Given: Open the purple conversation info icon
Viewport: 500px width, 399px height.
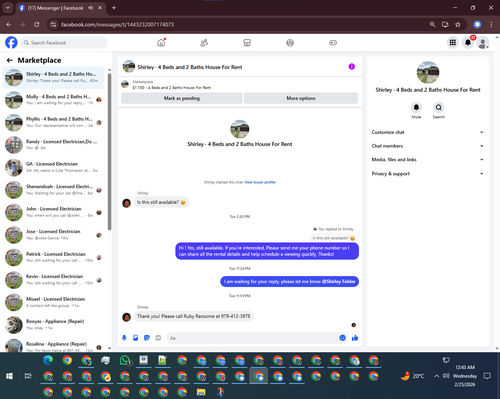Looking at the screenshot, I should coord(352,67).
